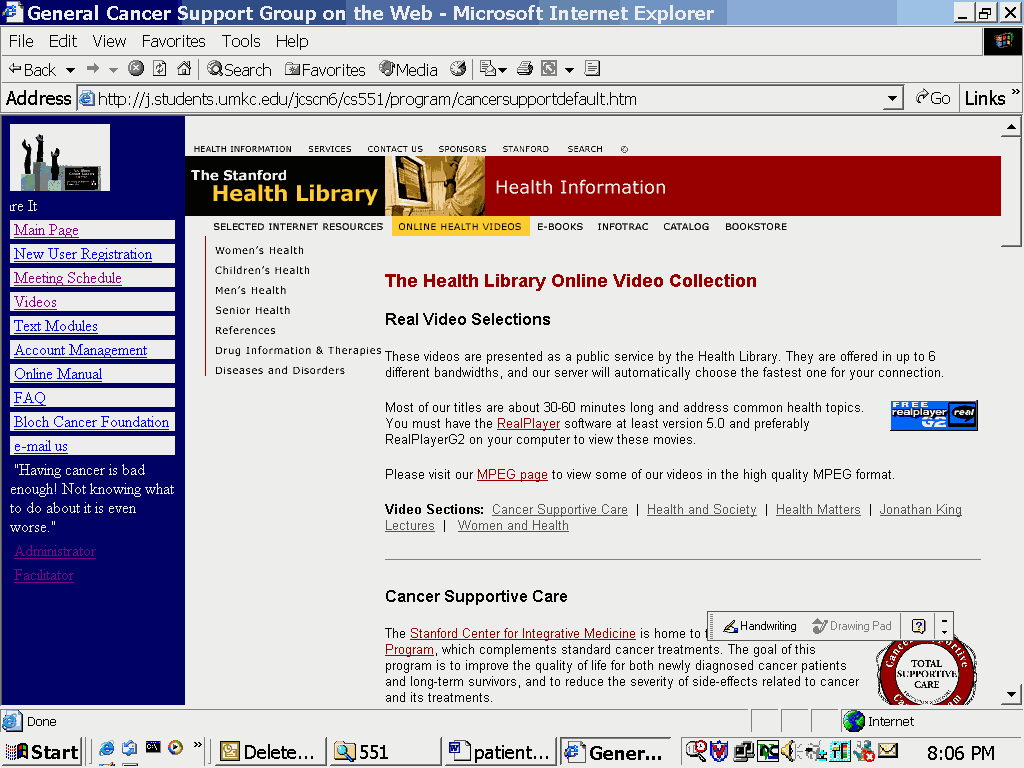This screenshot has height=768, width=1024.
Task: Stop loading the page
Action: point(136,69)
